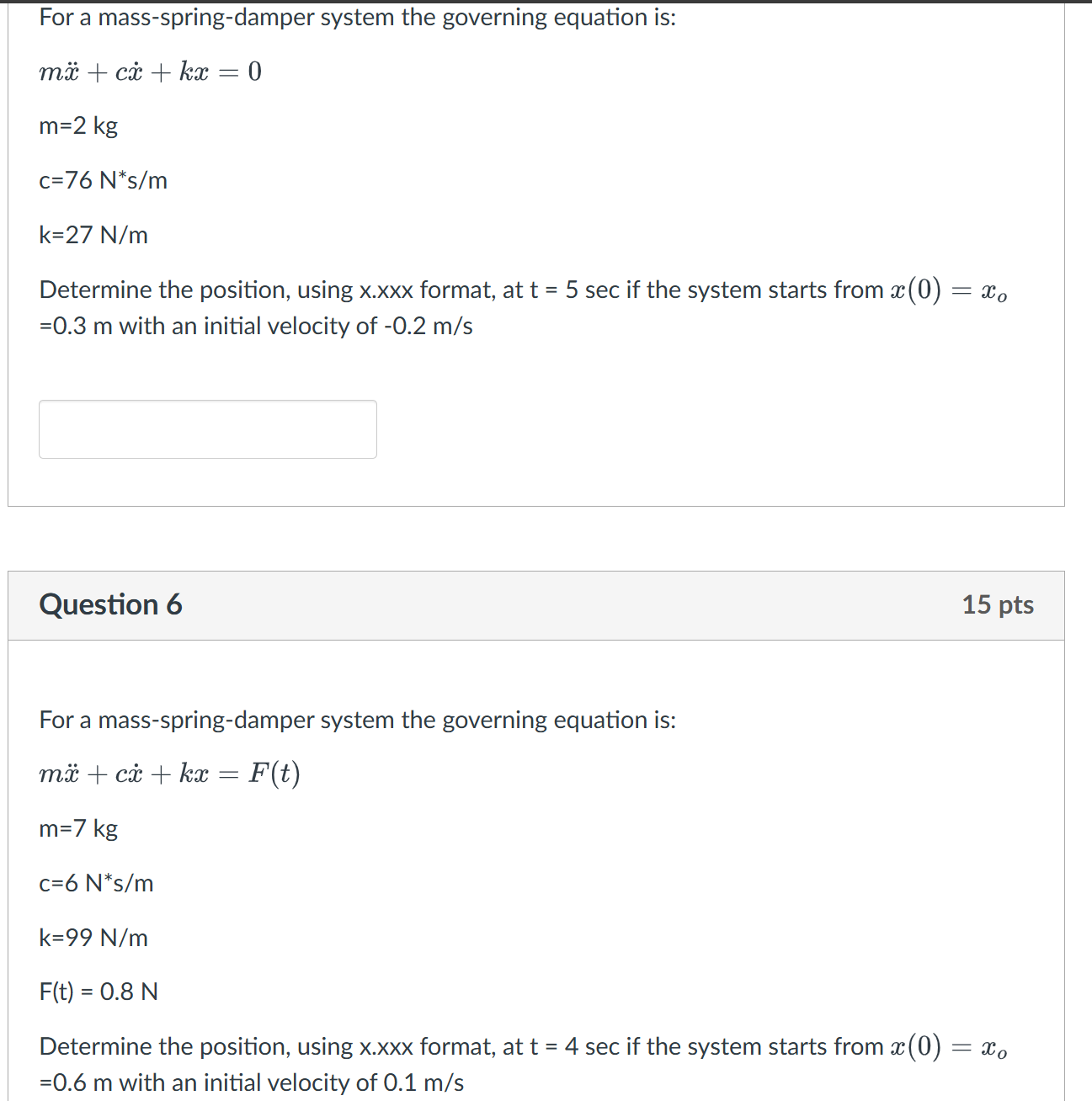Click the c=6 N*s/m parameter text
This screenshot has width=1092, height=1101.
pos(96,883)
